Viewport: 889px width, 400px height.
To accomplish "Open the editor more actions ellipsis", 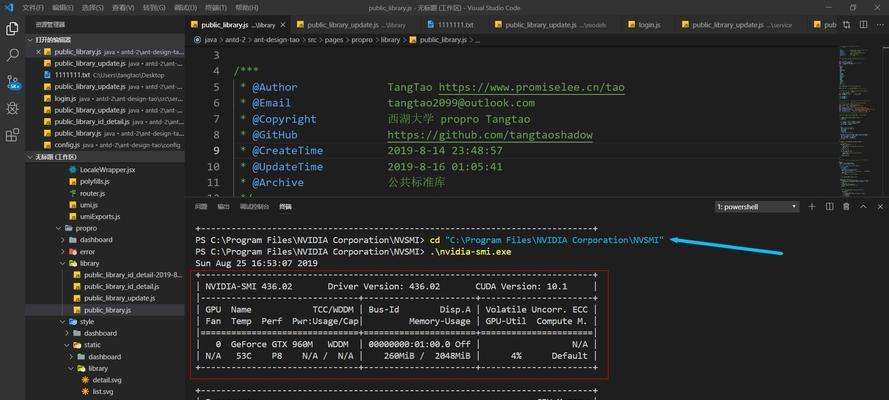I will click(879, 25).
